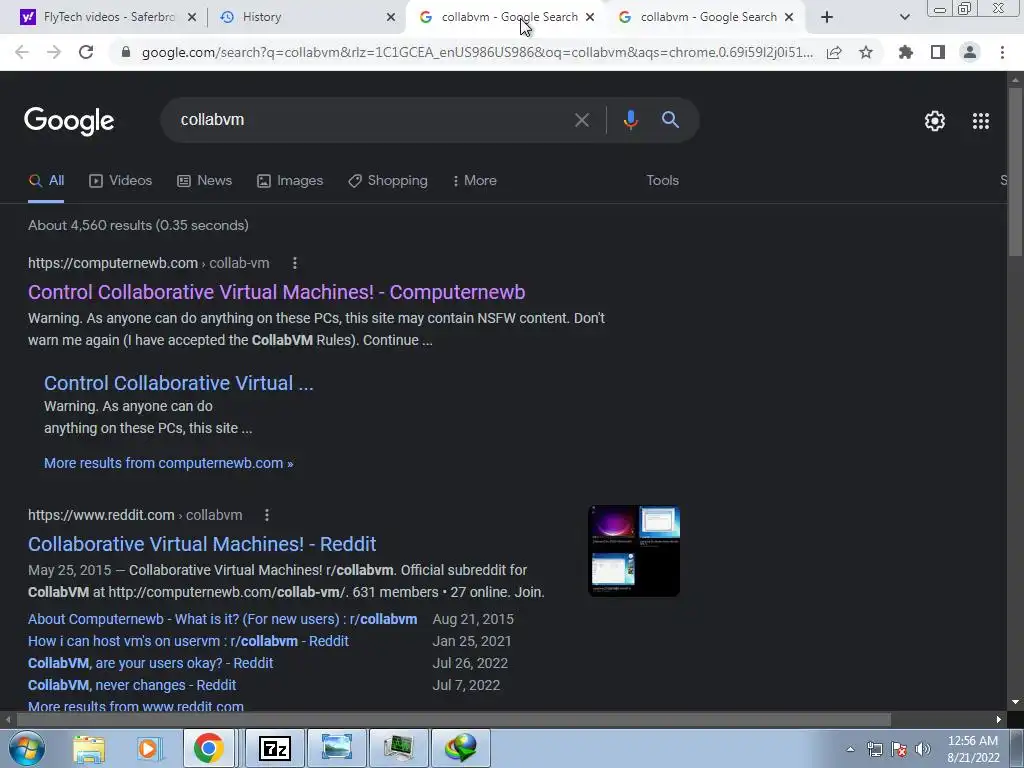Screen dimensions: 1024x768
Task: Click the horizontal scrollbar thumb
Action: tap(453, 720)
